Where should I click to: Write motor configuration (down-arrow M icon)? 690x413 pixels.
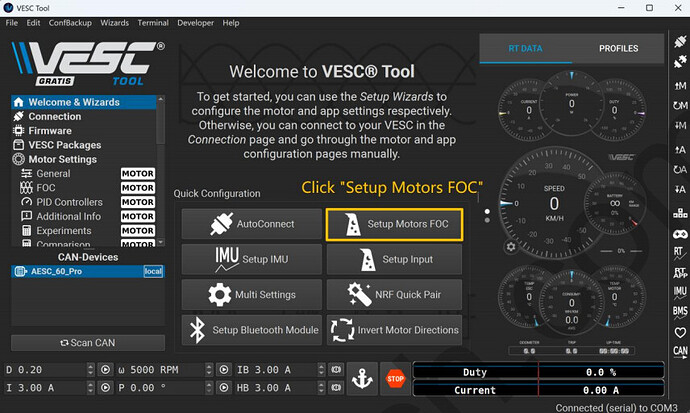coord(680,125)
